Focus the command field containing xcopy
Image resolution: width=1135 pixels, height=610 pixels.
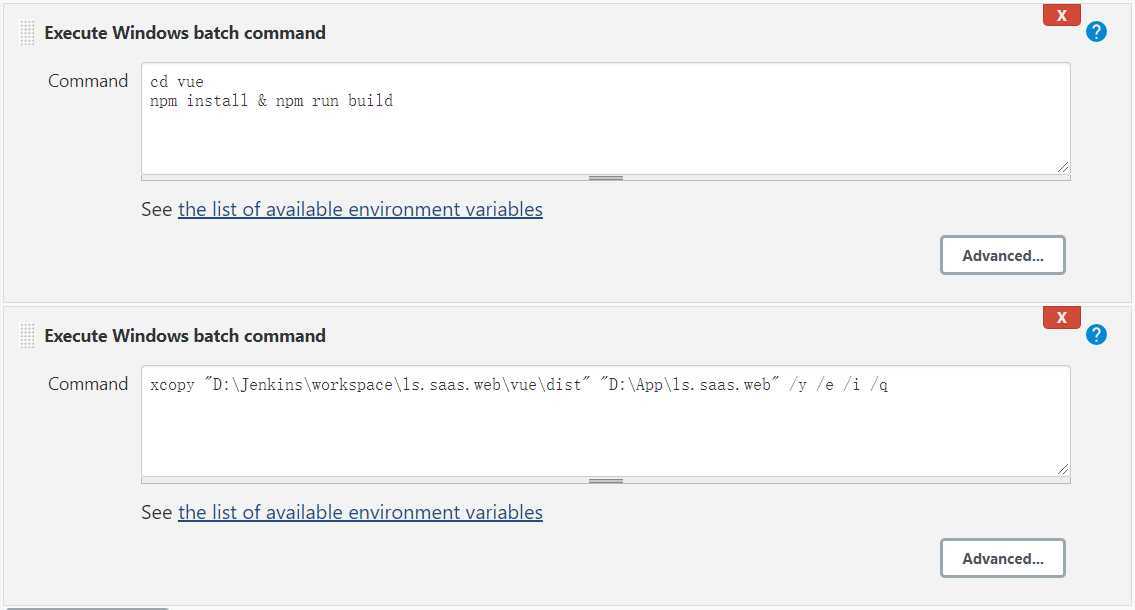(x=606, y=421)
